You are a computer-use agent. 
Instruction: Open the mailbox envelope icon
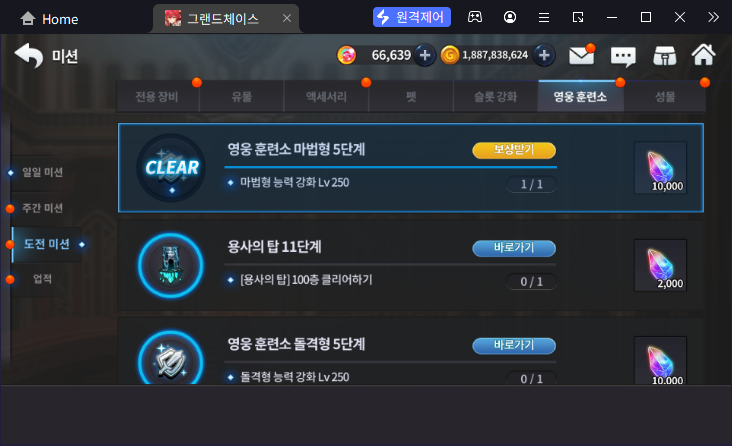[581, 56]
